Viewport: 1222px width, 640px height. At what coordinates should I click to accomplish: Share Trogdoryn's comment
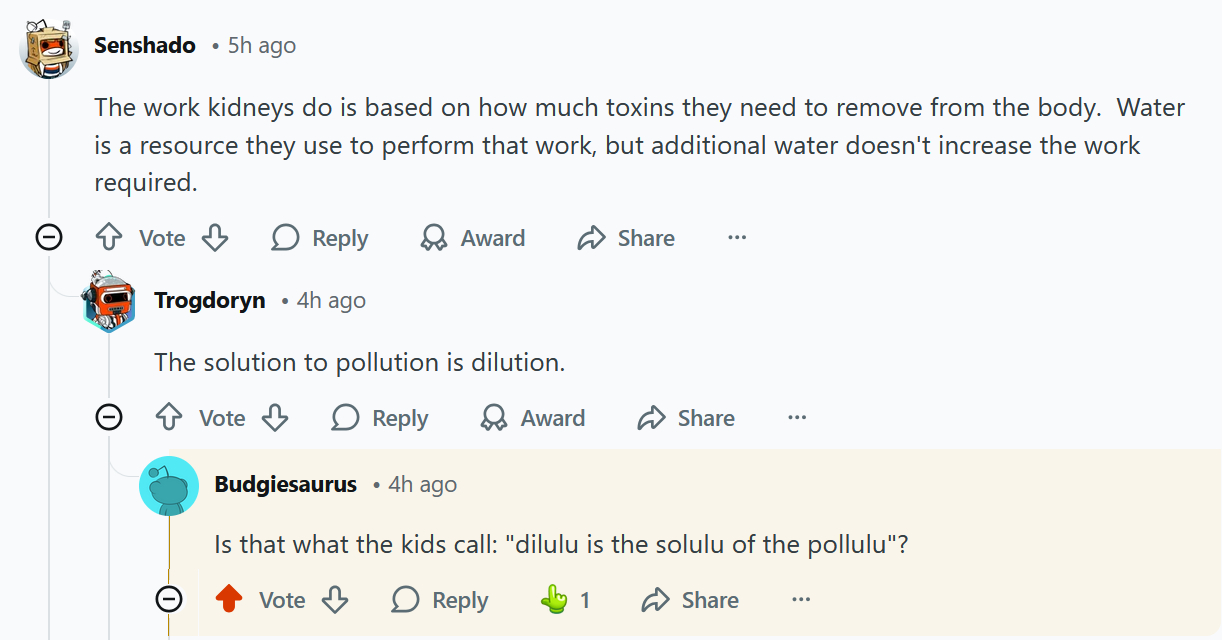click(686, 418)
